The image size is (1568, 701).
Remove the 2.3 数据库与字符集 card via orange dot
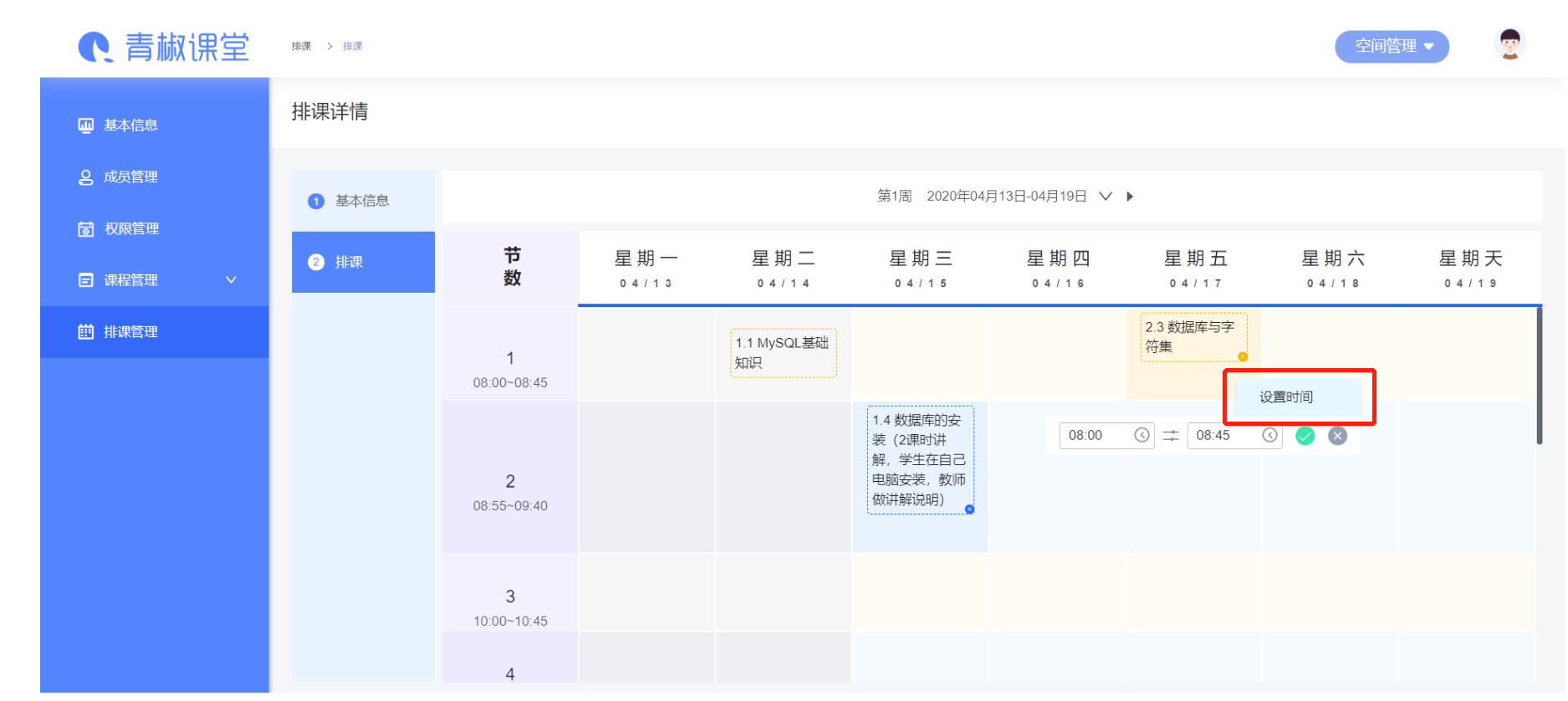pos(1243,357)
